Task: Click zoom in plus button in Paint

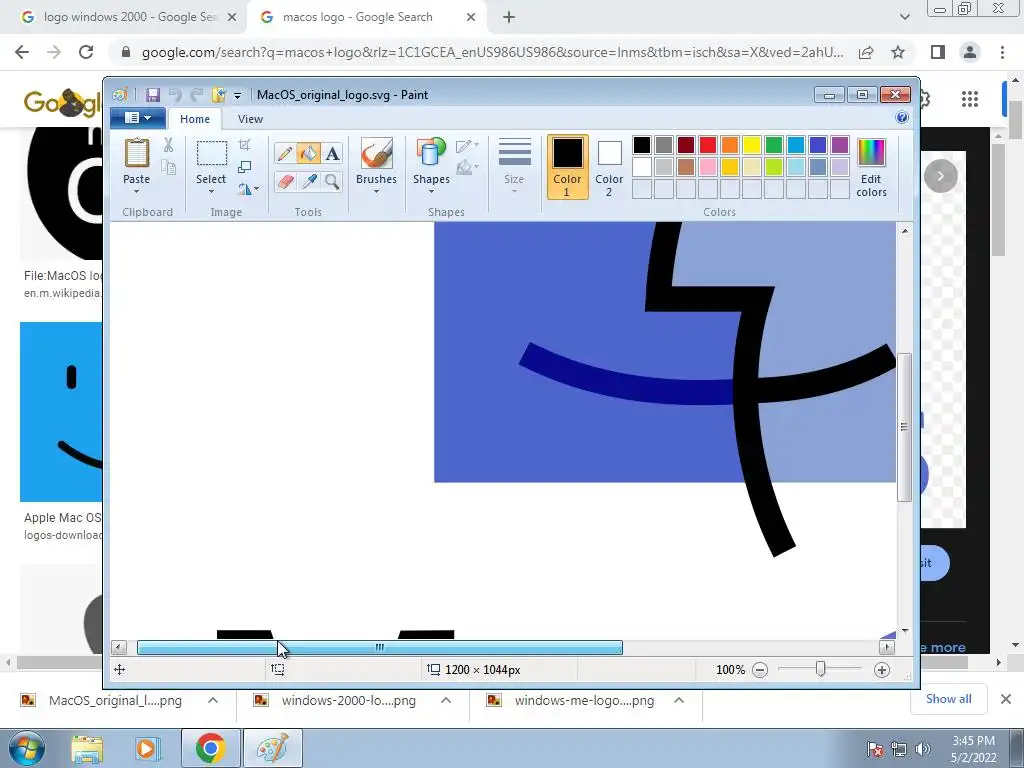Action: (x=882, y=669)
